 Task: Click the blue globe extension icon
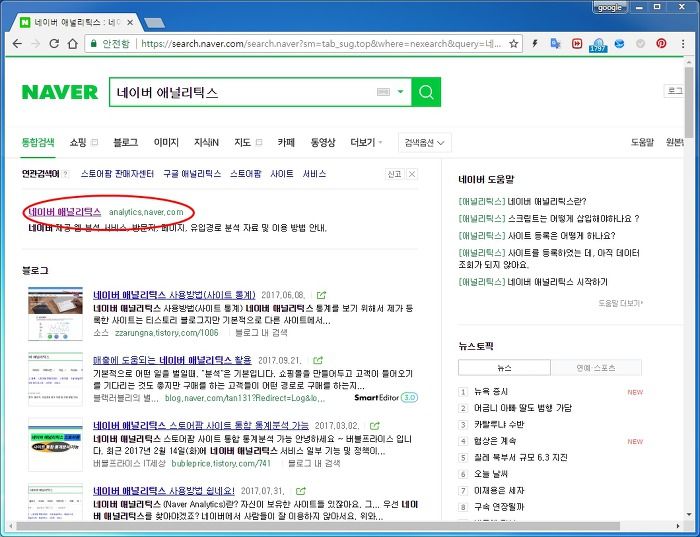(x=619, y=43)
